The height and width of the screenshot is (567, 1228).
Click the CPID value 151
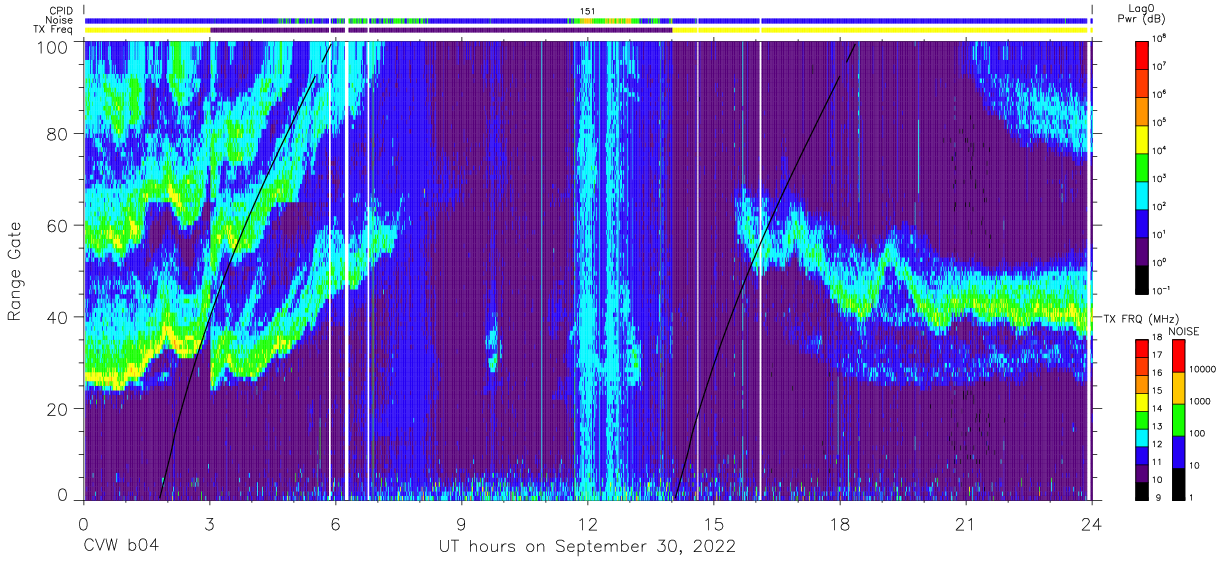[x=588, y=10]
